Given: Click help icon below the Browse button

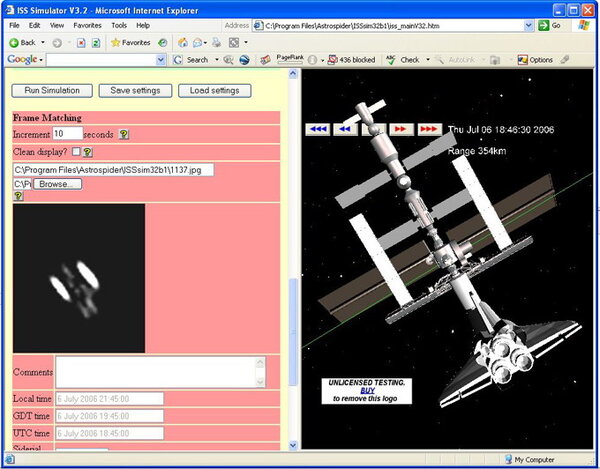Looking at the screenshot, I should [18, 196].
